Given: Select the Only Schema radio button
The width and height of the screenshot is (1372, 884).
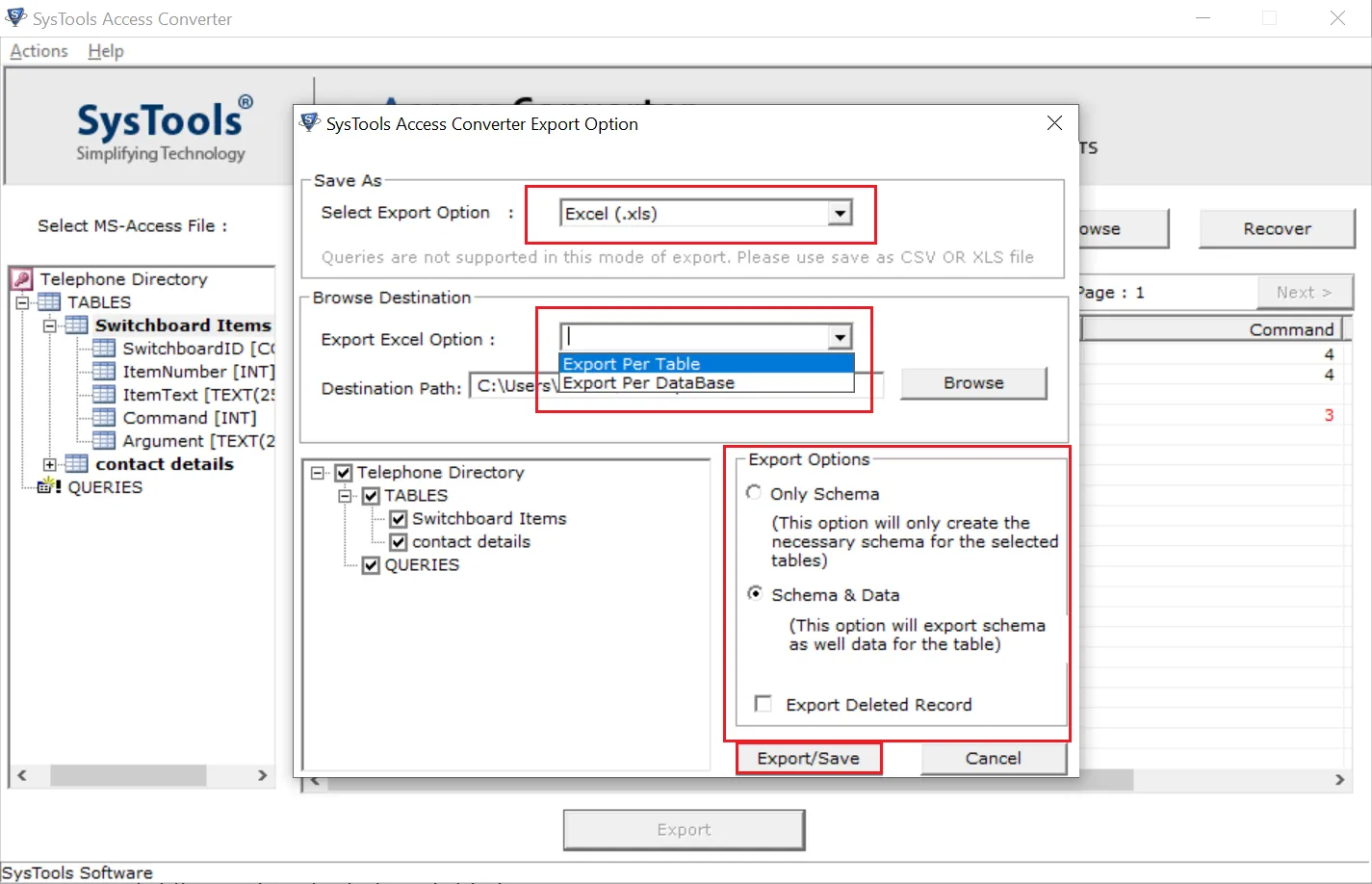Looking at the screenshot, I should coord(754,493).
